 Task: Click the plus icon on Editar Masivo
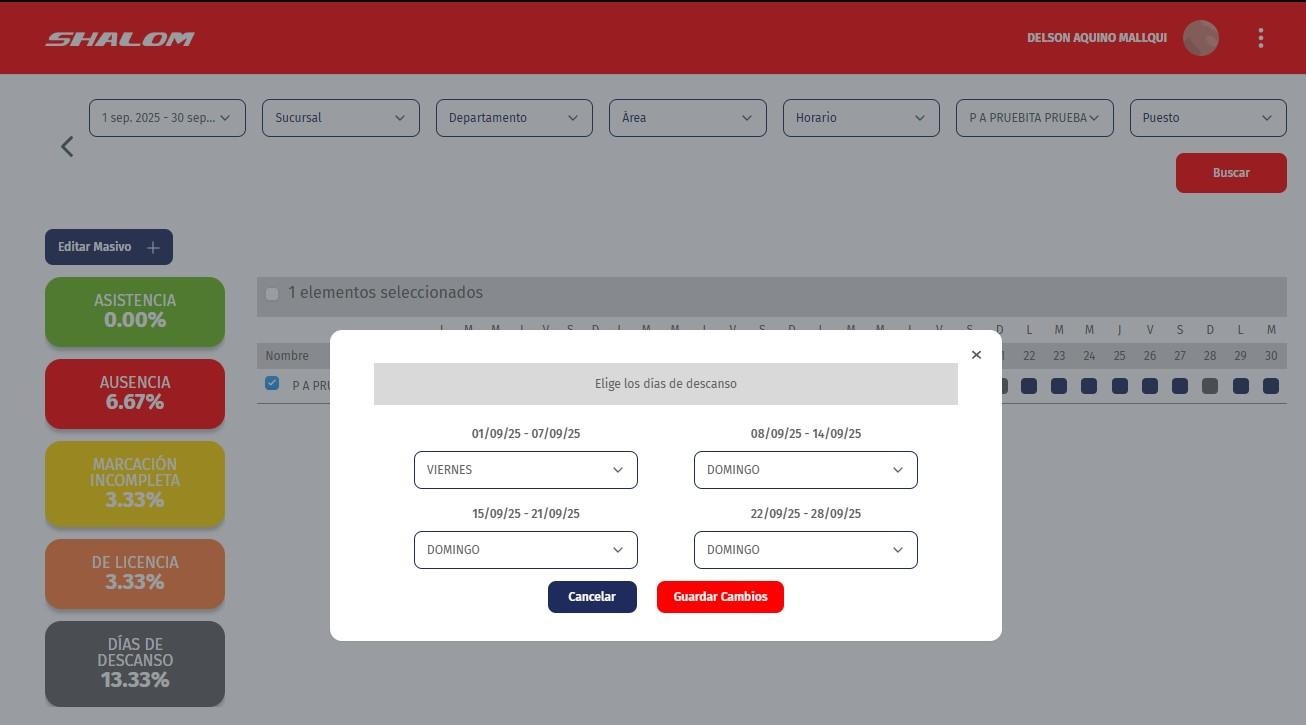click(x=153, y=247)
